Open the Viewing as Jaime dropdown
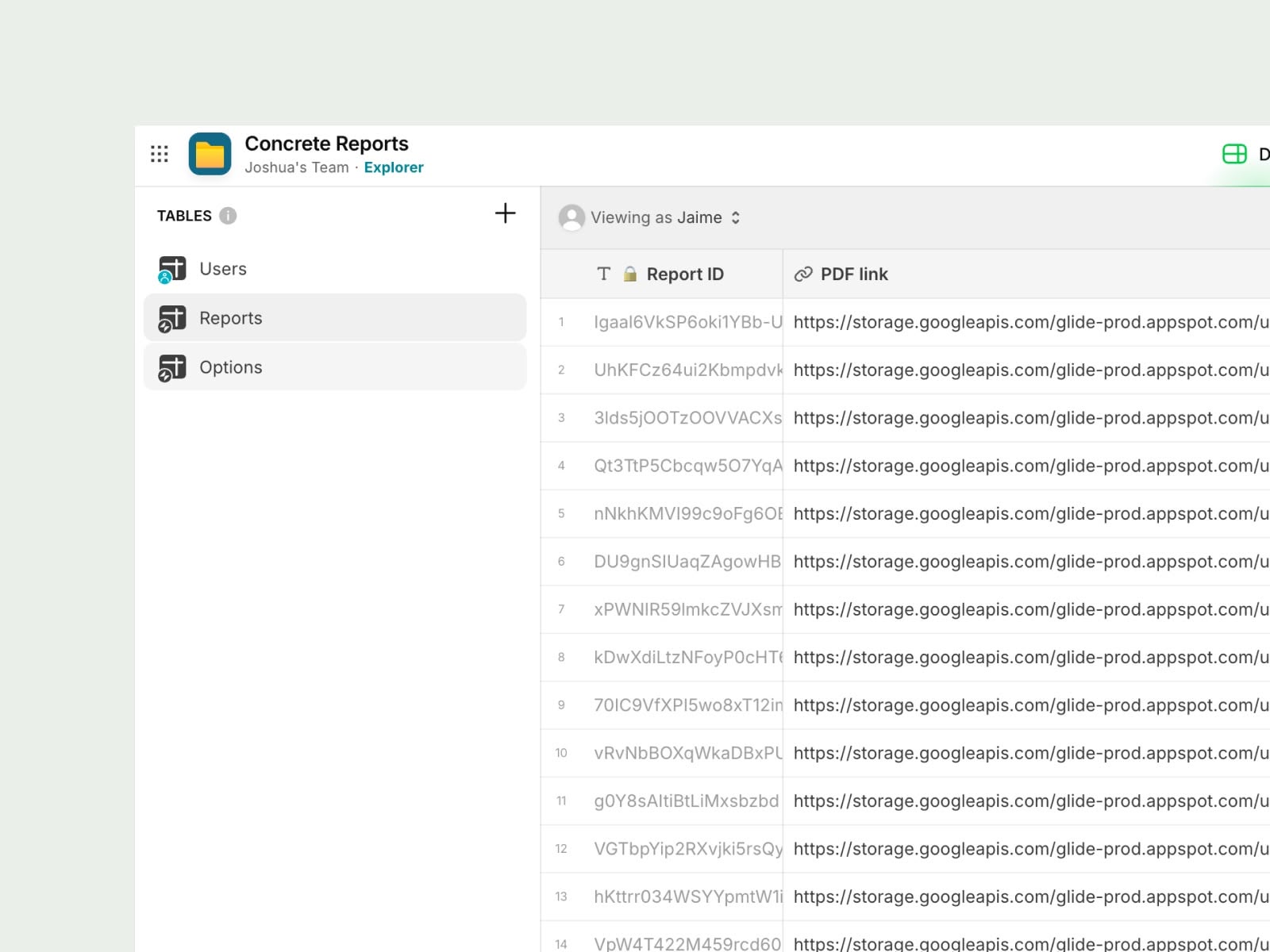This screenshot has width=1270, height=952. (x=650, y=217)
